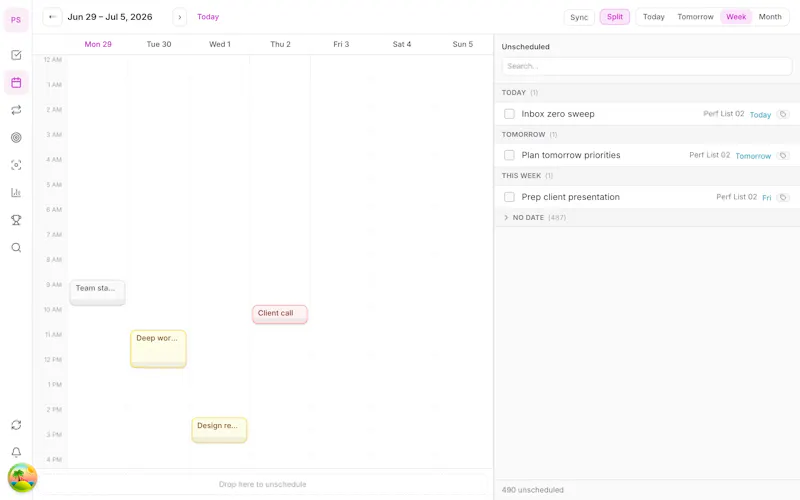This screenshot has width=800, height=500.
Task: Check off Prep client presentation task
Action: pos(509,197)
